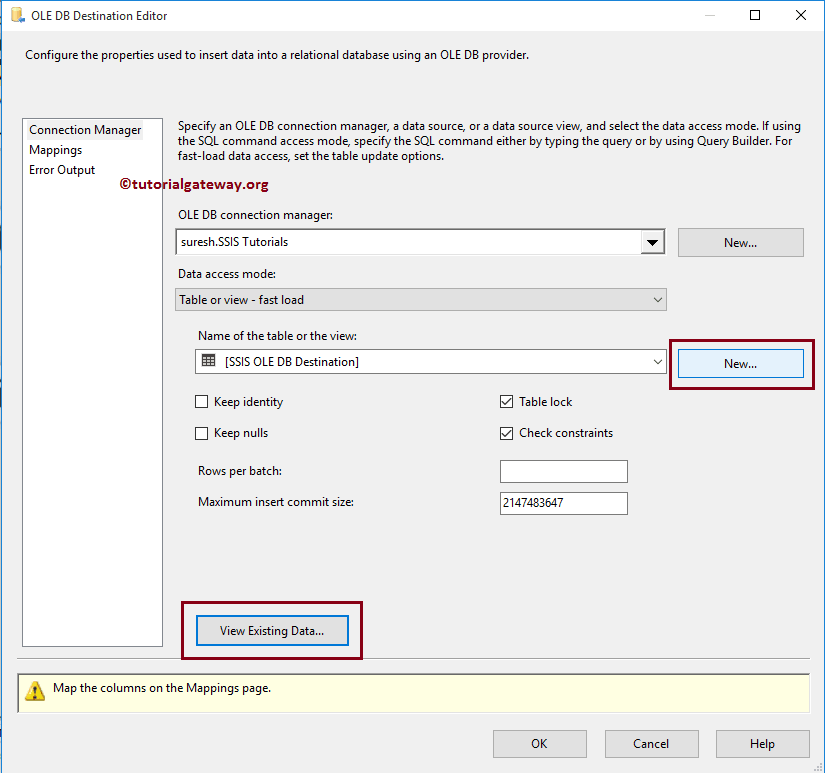
Task: Select the Connection Manager page
Action: point(85,129)
